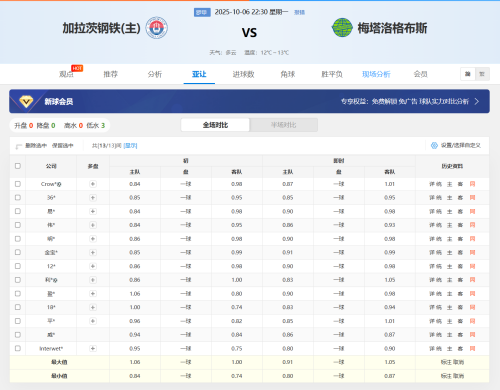
Task: Click the red 同 icon in 金宝* row
Action: click(472, 252)
